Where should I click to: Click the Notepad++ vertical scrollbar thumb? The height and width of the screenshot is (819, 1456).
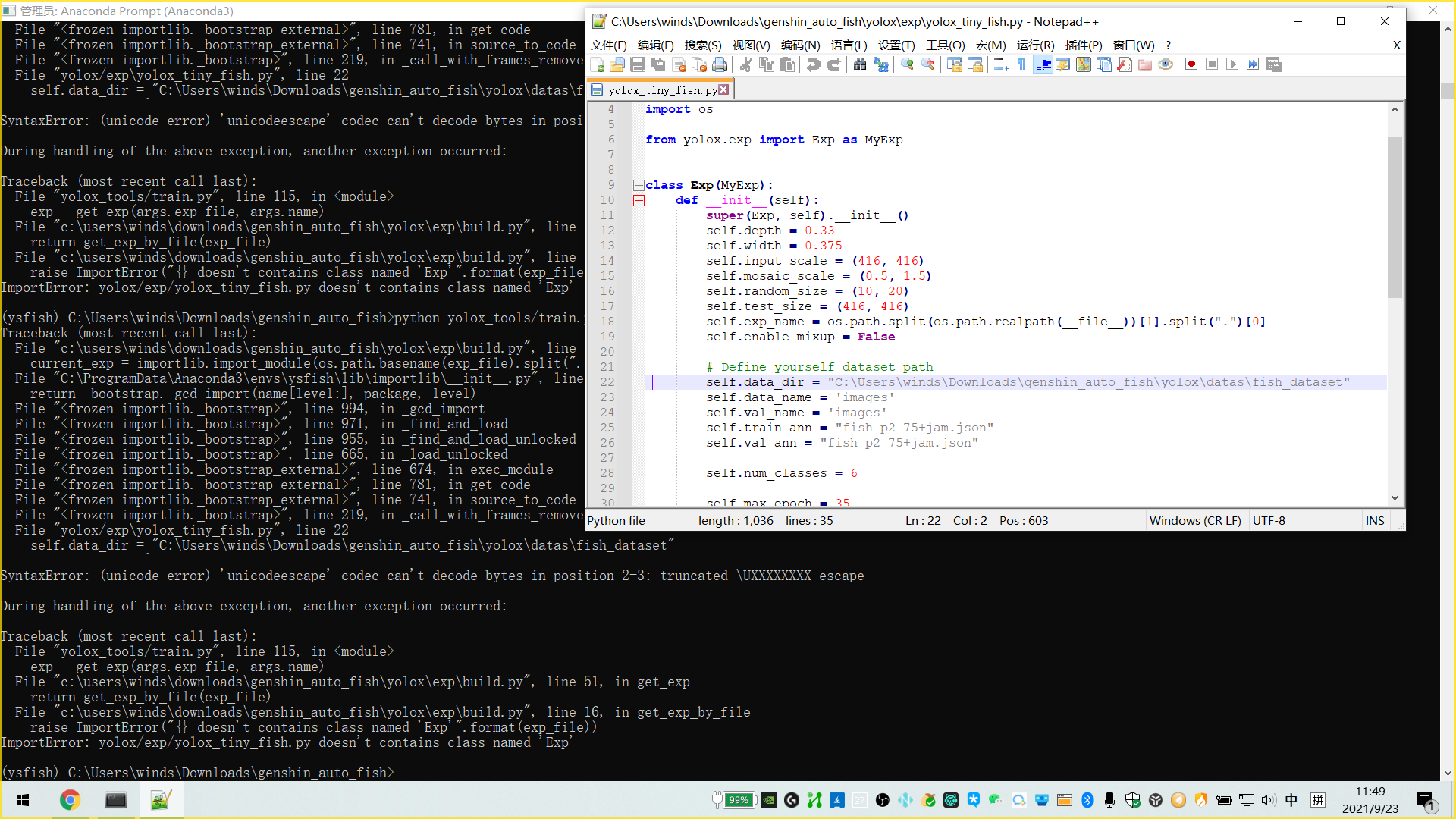coord(1395,216)
